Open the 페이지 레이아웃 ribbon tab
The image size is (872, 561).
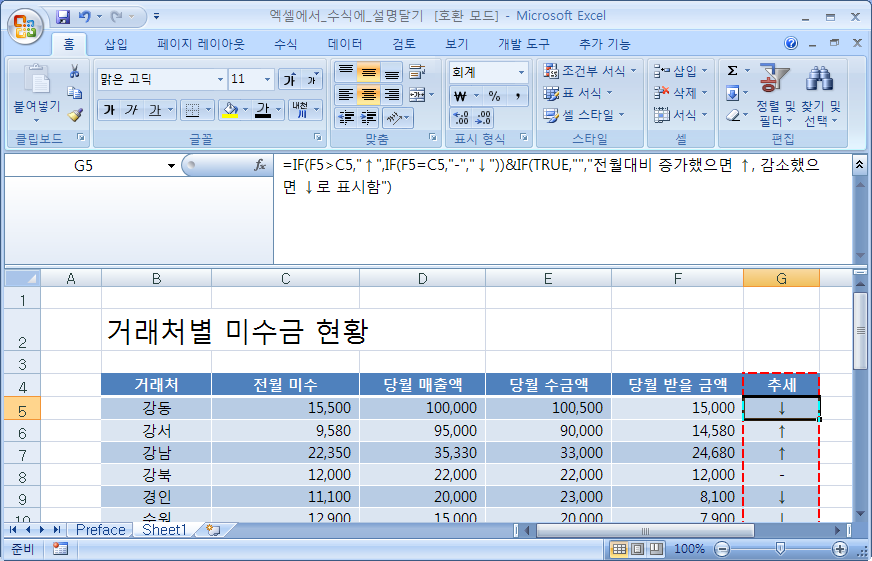(x=200, y=44)
